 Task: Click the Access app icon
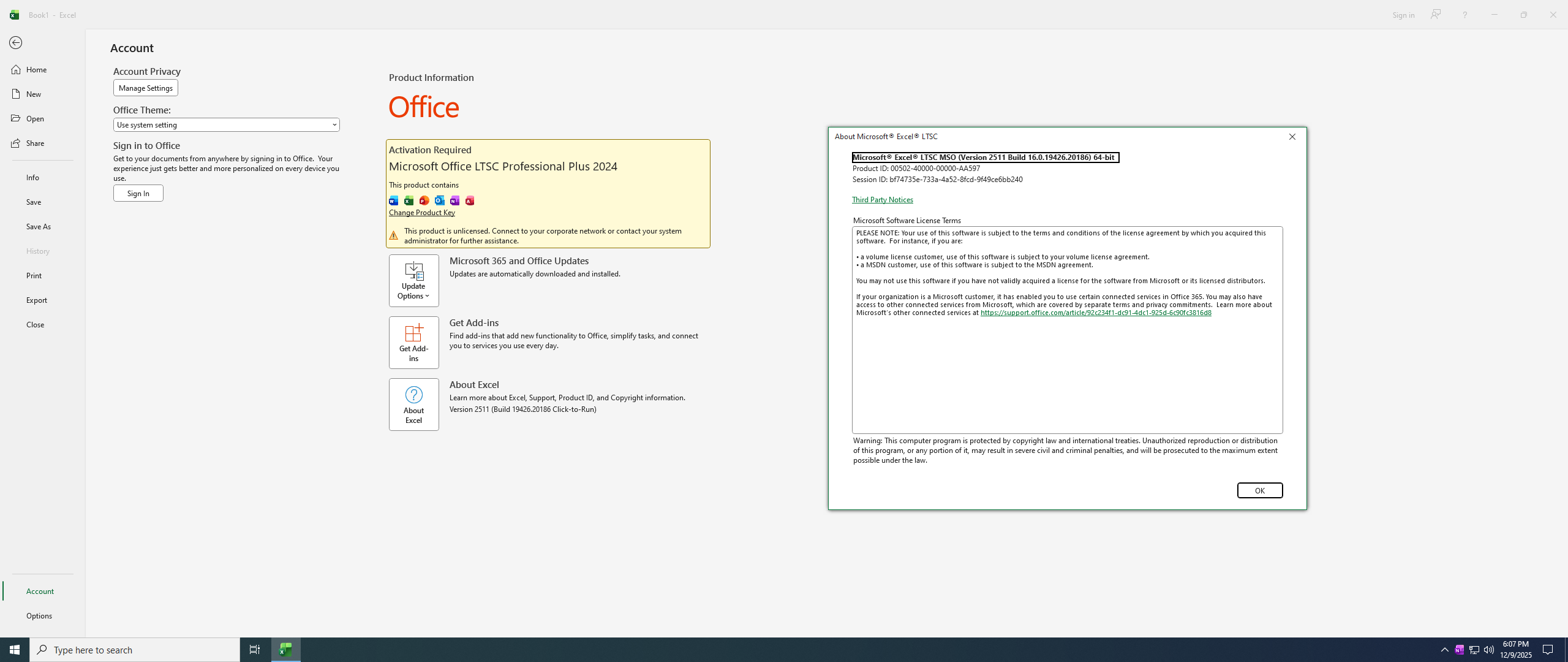(470, 200)
